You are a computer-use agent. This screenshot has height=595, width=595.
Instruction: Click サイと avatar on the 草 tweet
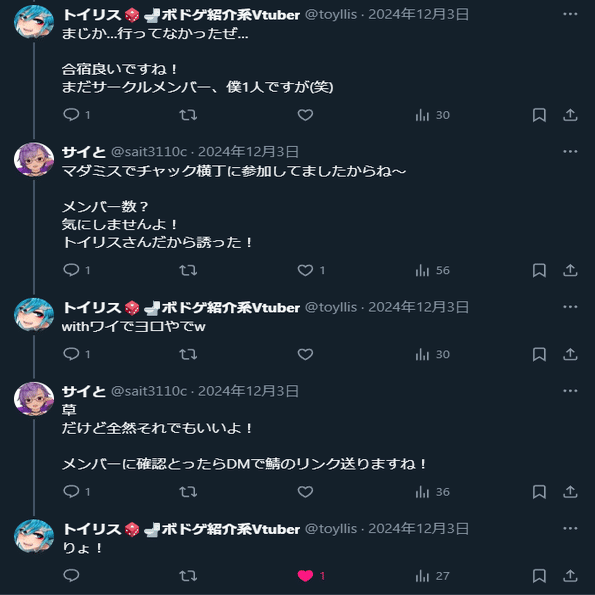pyautogui.click(x=34, y=399)
